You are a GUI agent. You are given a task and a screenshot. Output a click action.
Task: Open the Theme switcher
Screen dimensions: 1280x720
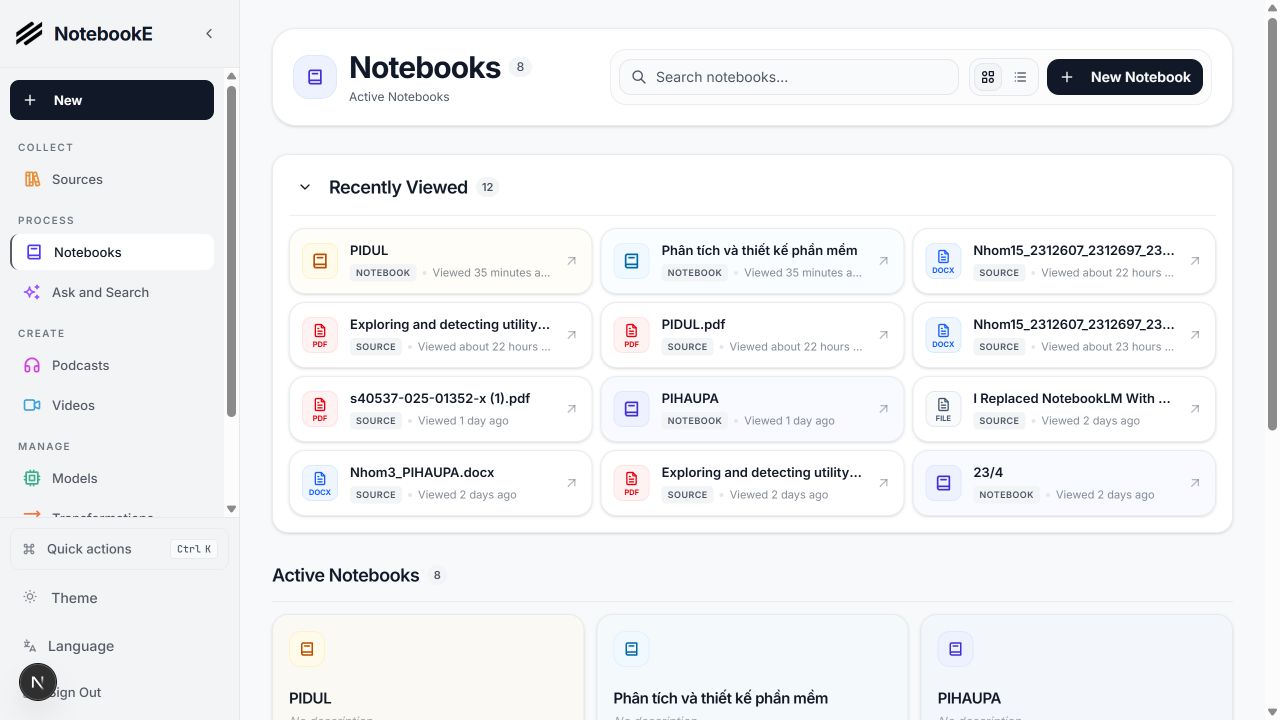pyautogui.click(x=119, y=598)
